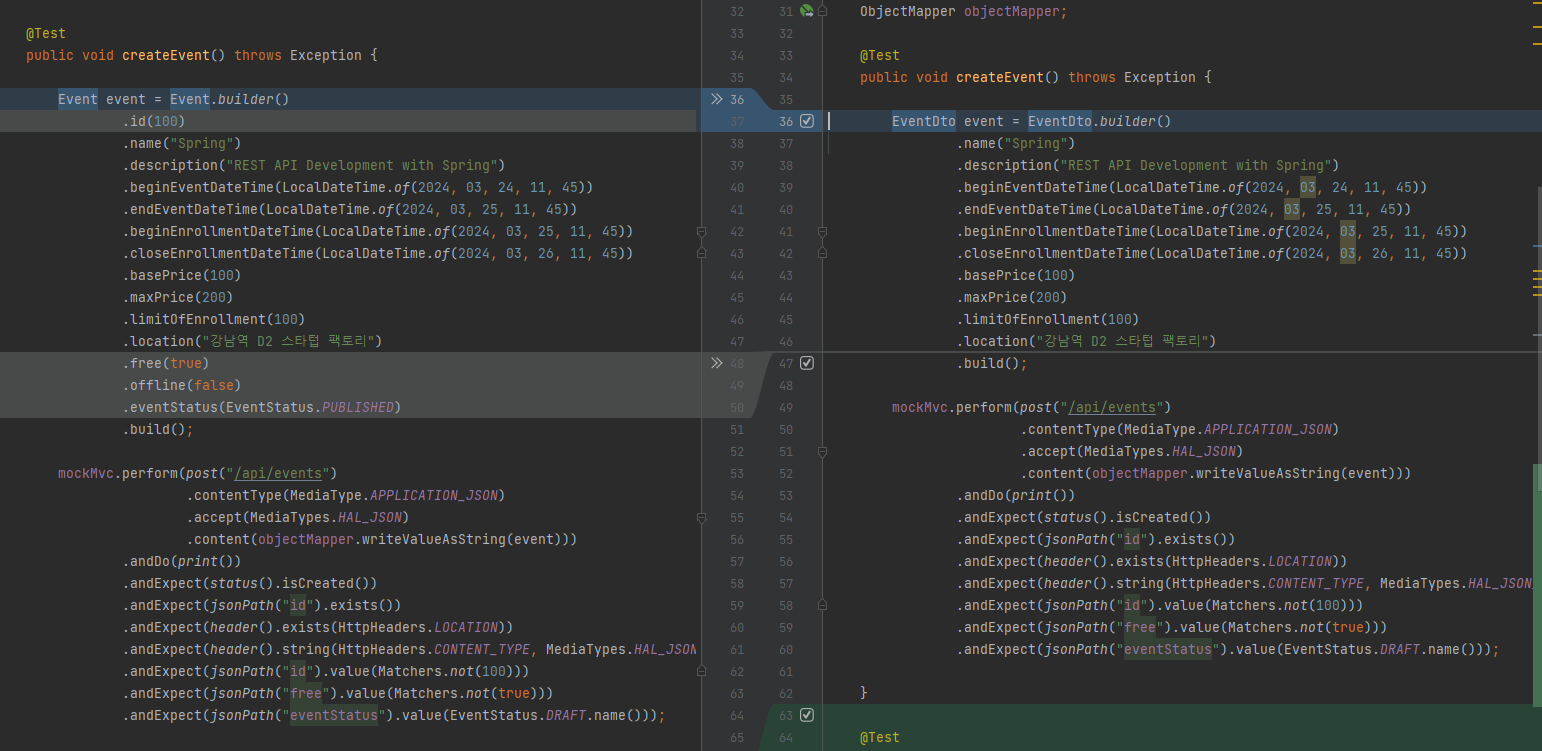Click the @Test annotation above left createEvent
The height and width of the screenshot is (751, 1542).
(x=46, y=33)
